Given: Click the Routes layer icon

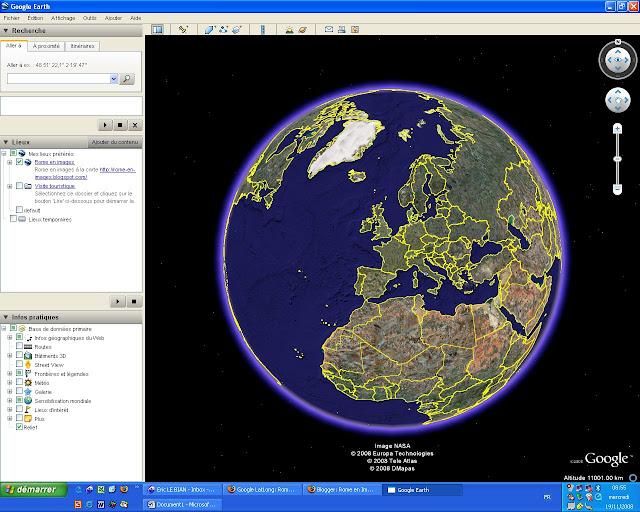Looking at the screenshot, I should 28,347.
